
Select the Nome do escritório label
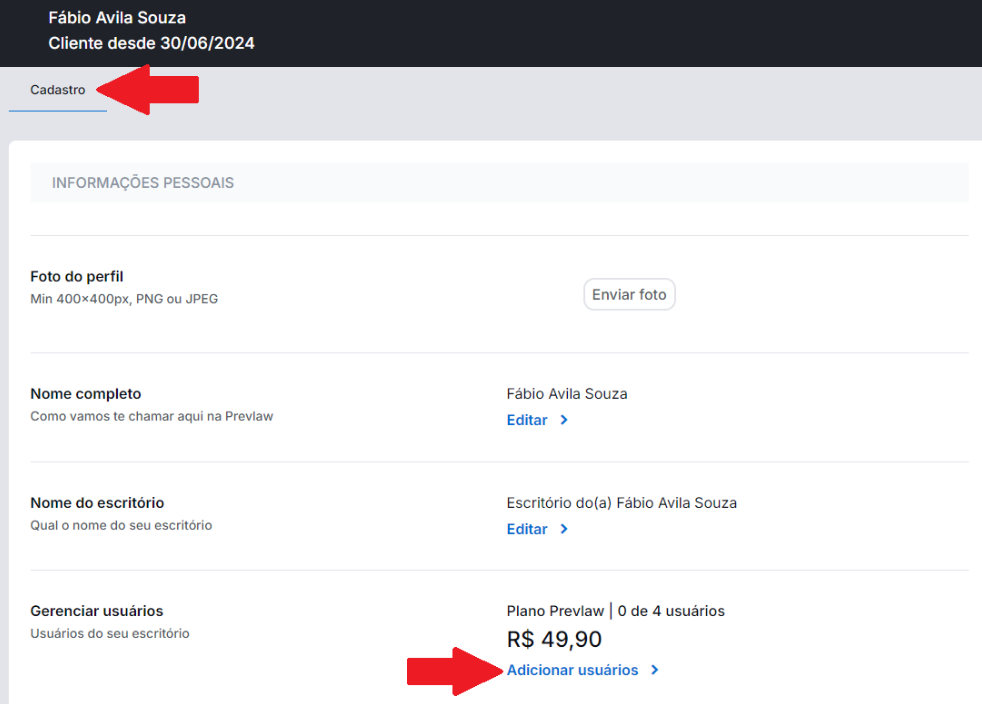click(x=97, y=503)
